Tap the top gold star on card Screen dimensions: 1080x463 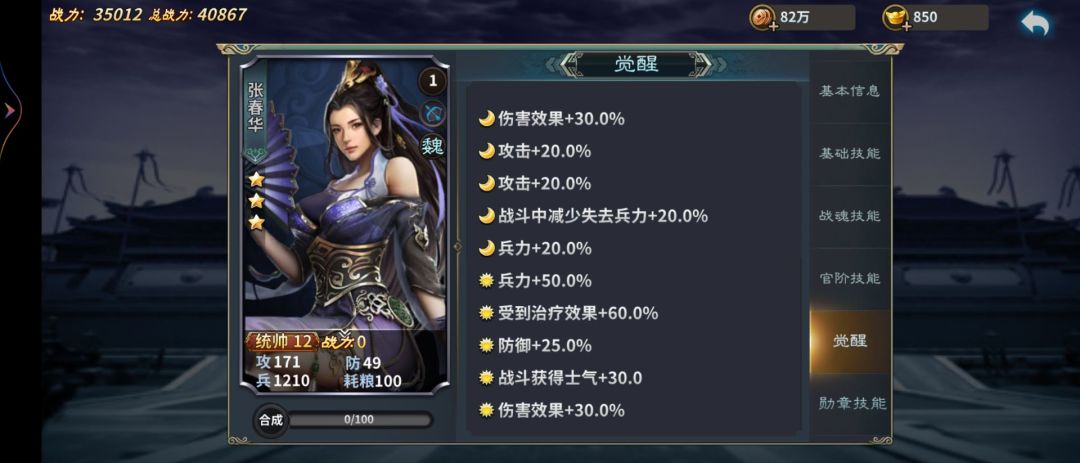[x=256, y=180]
